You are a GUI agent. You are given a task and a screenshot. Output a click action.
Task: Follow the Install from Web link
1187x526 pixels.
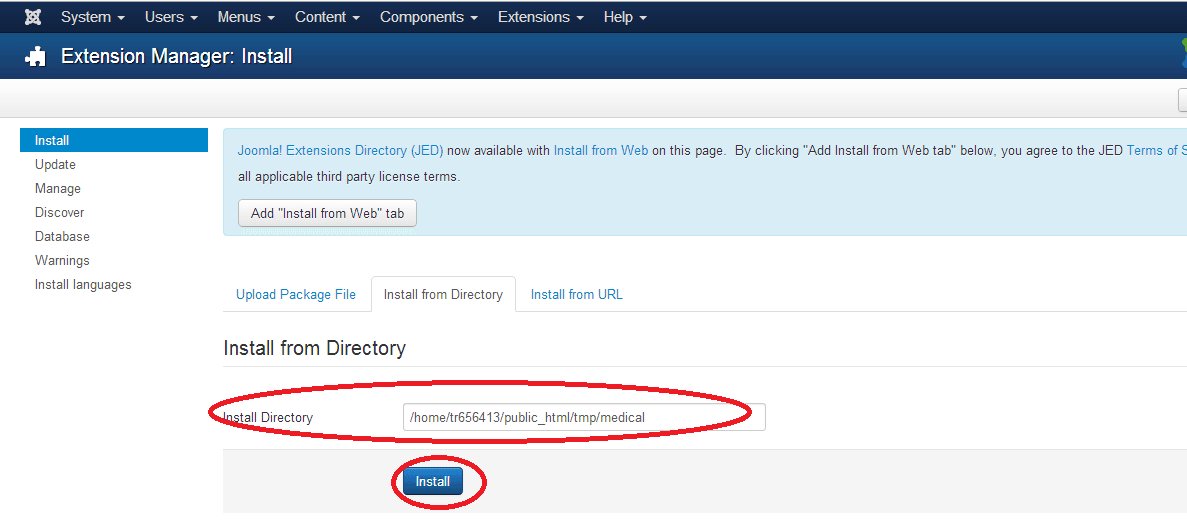click(x=600, y=151)
